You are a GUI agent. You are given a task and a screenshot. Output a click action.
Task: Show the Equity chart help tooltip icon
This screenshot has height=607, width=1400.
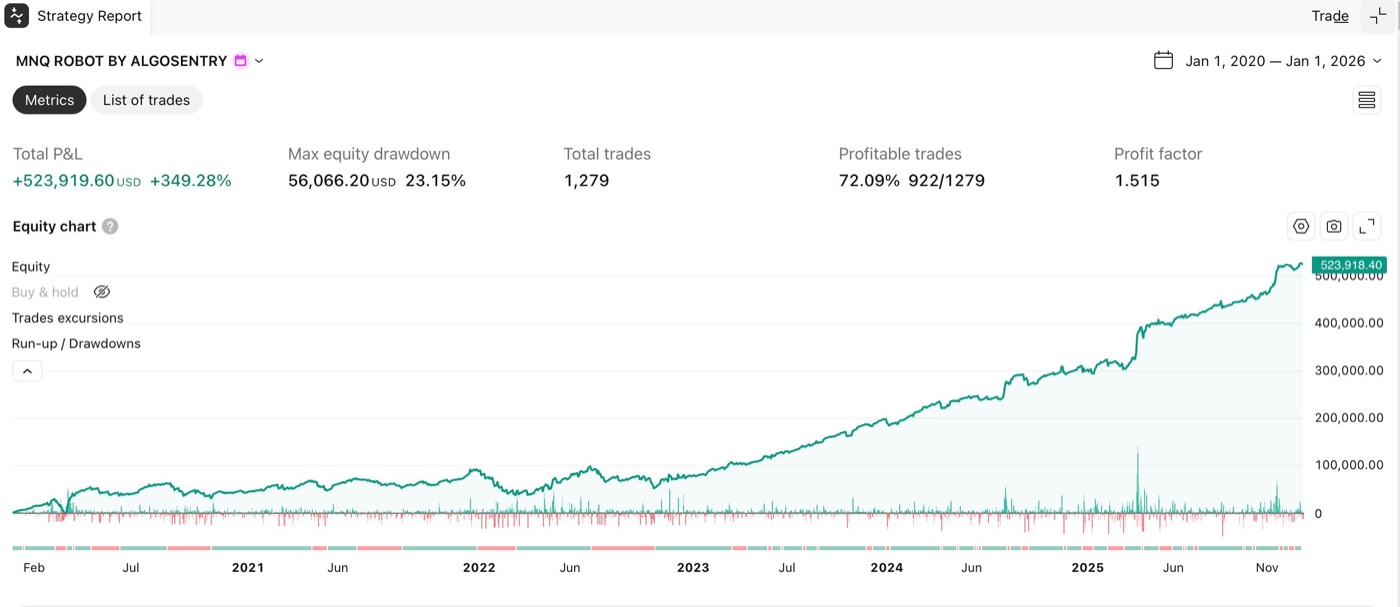point(110,226)
